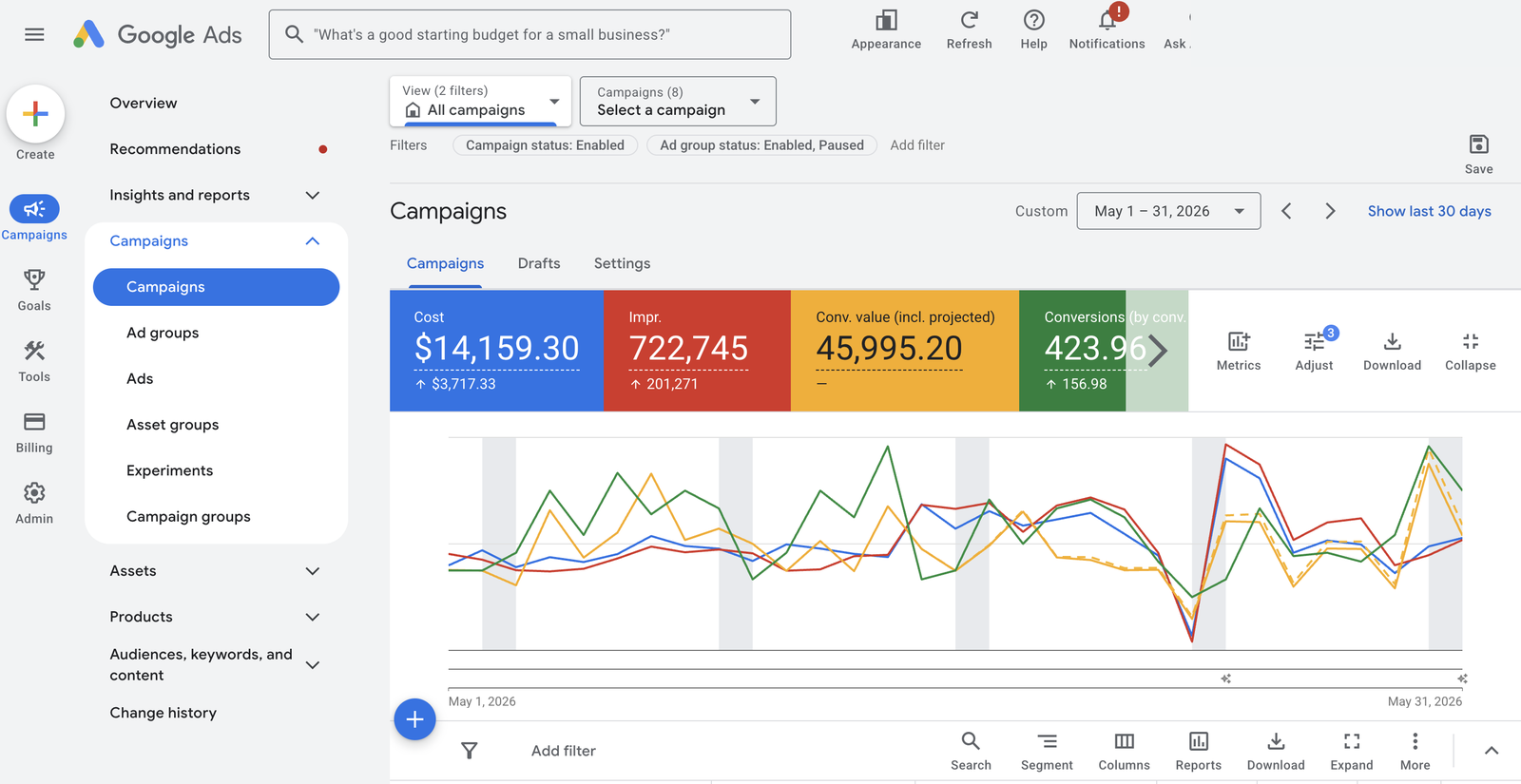Screen dimensions: 1521x784
Task: Open the Segment tool
Action: (1047, 741)
